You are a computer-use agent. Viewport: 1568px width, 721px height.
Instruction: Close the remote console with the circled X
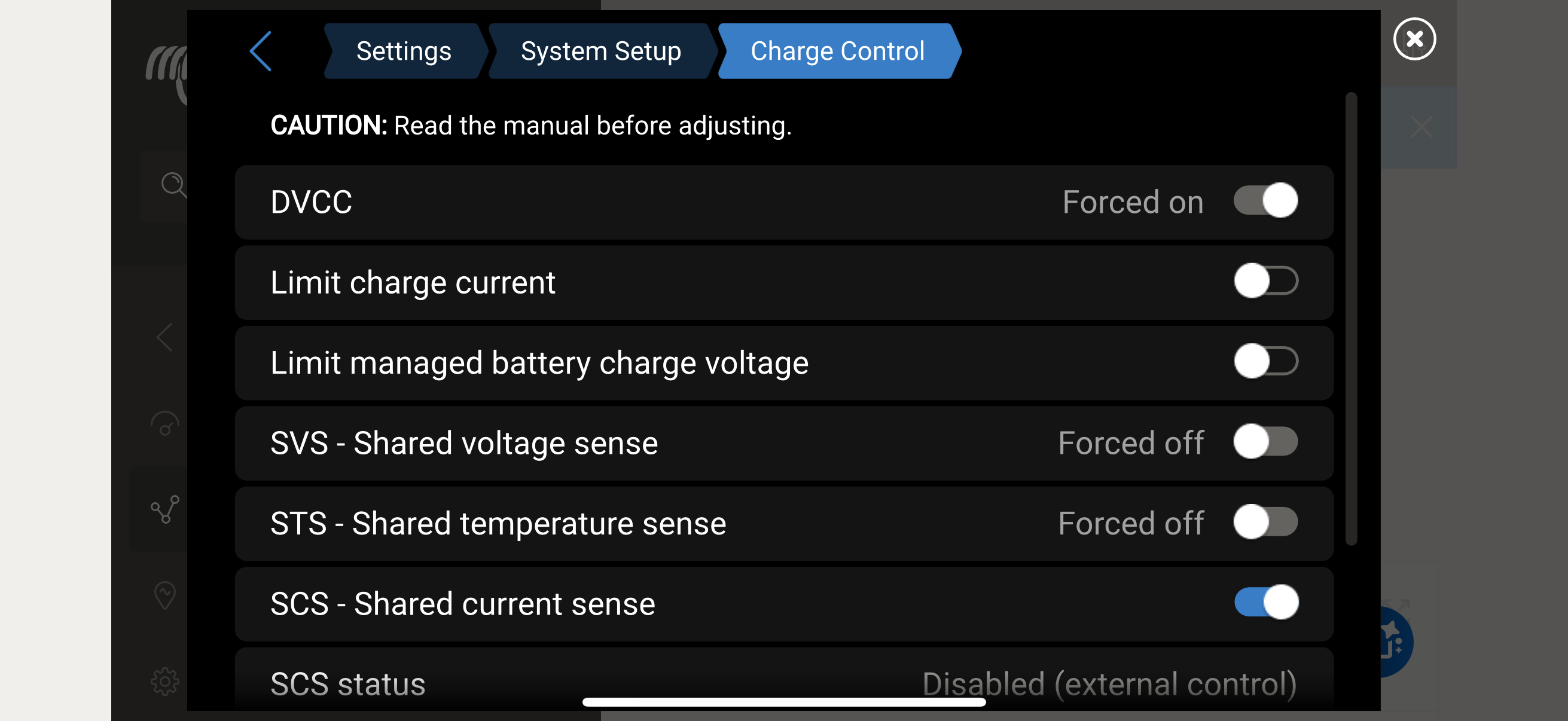pyautogui.click(x=1414, y=39)
